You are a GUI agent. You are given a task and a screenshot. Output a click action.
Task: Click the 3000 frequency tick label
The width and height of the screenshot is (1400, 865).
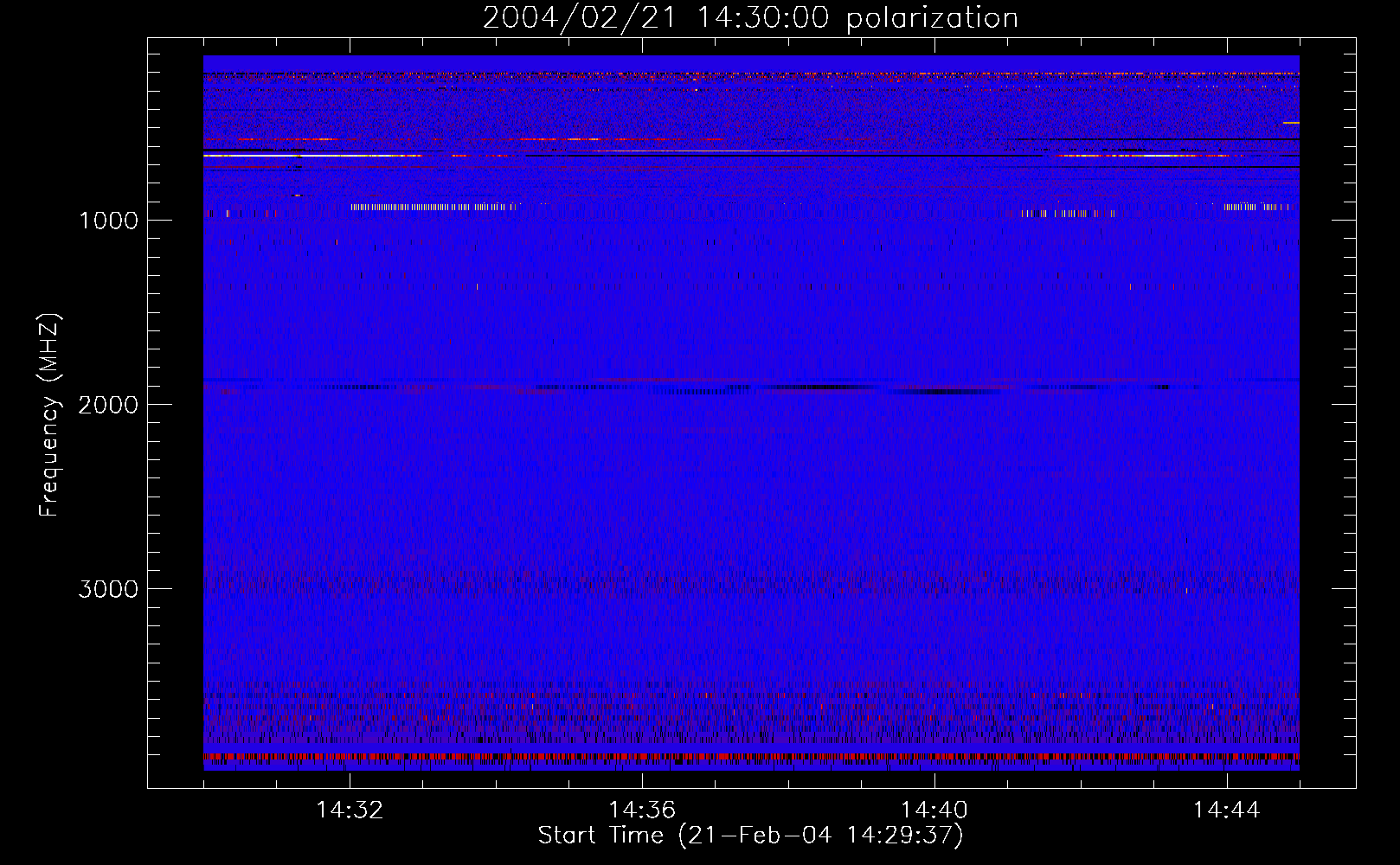108,589
